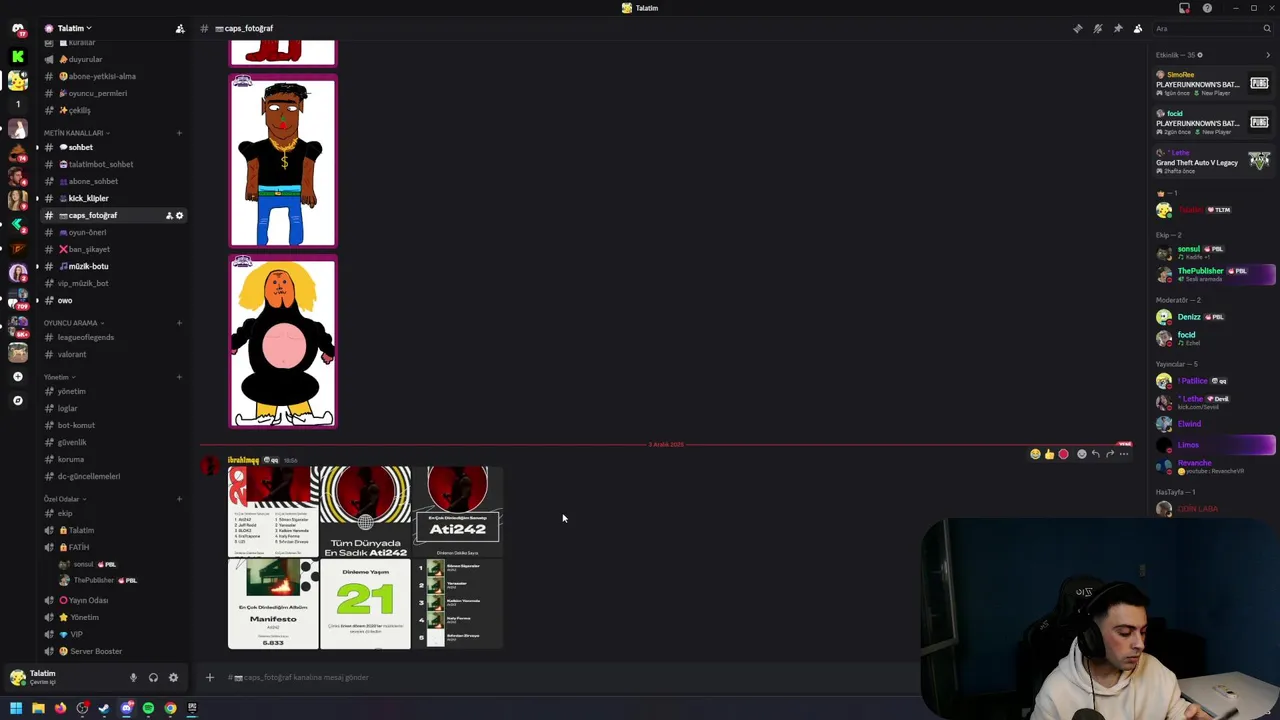Click Add a Server plus icon
Image resolution: width=1280 pixels, height=720 pixels.
tap(17, 377)
